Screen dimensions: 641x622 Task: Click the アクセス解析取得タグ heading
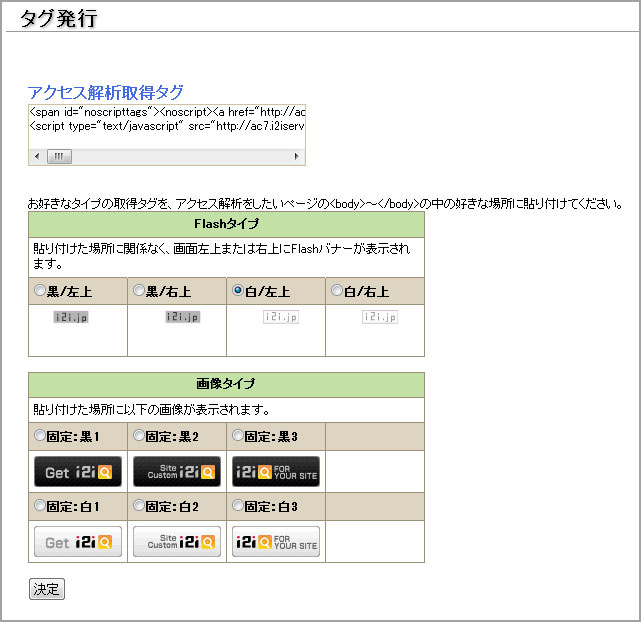pyautogui.click(x=105, y=92)
